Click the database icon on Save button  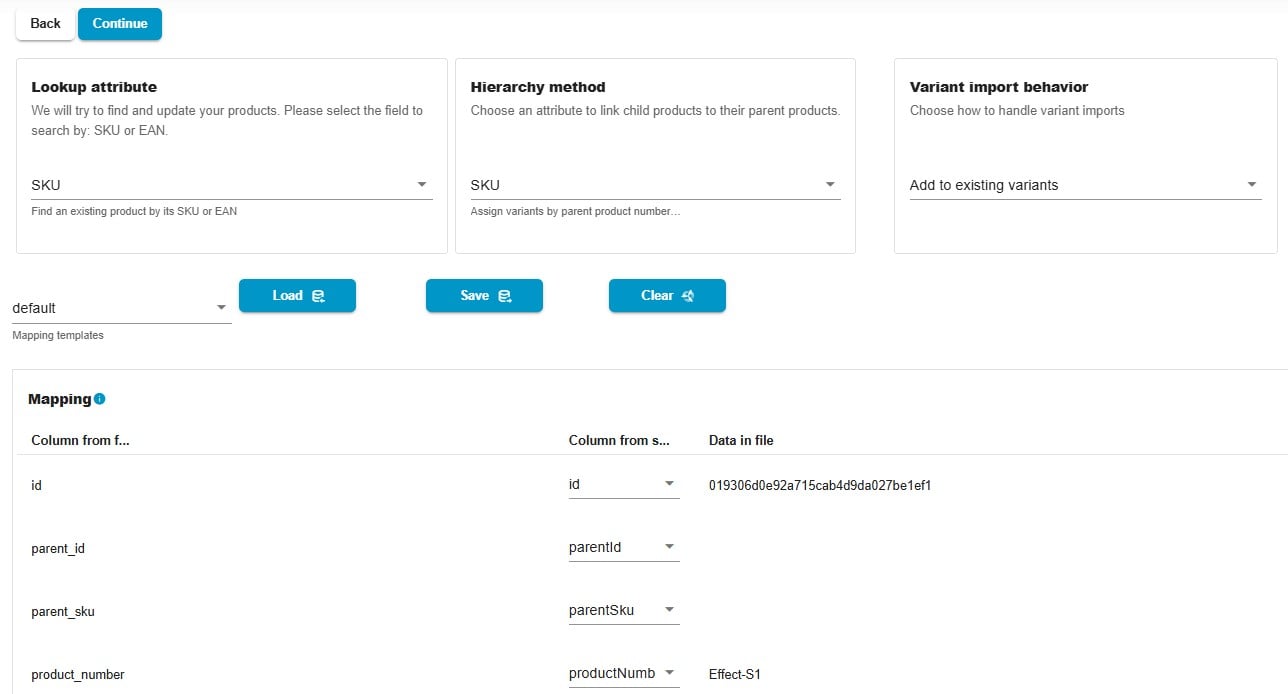tap(505, 296)
